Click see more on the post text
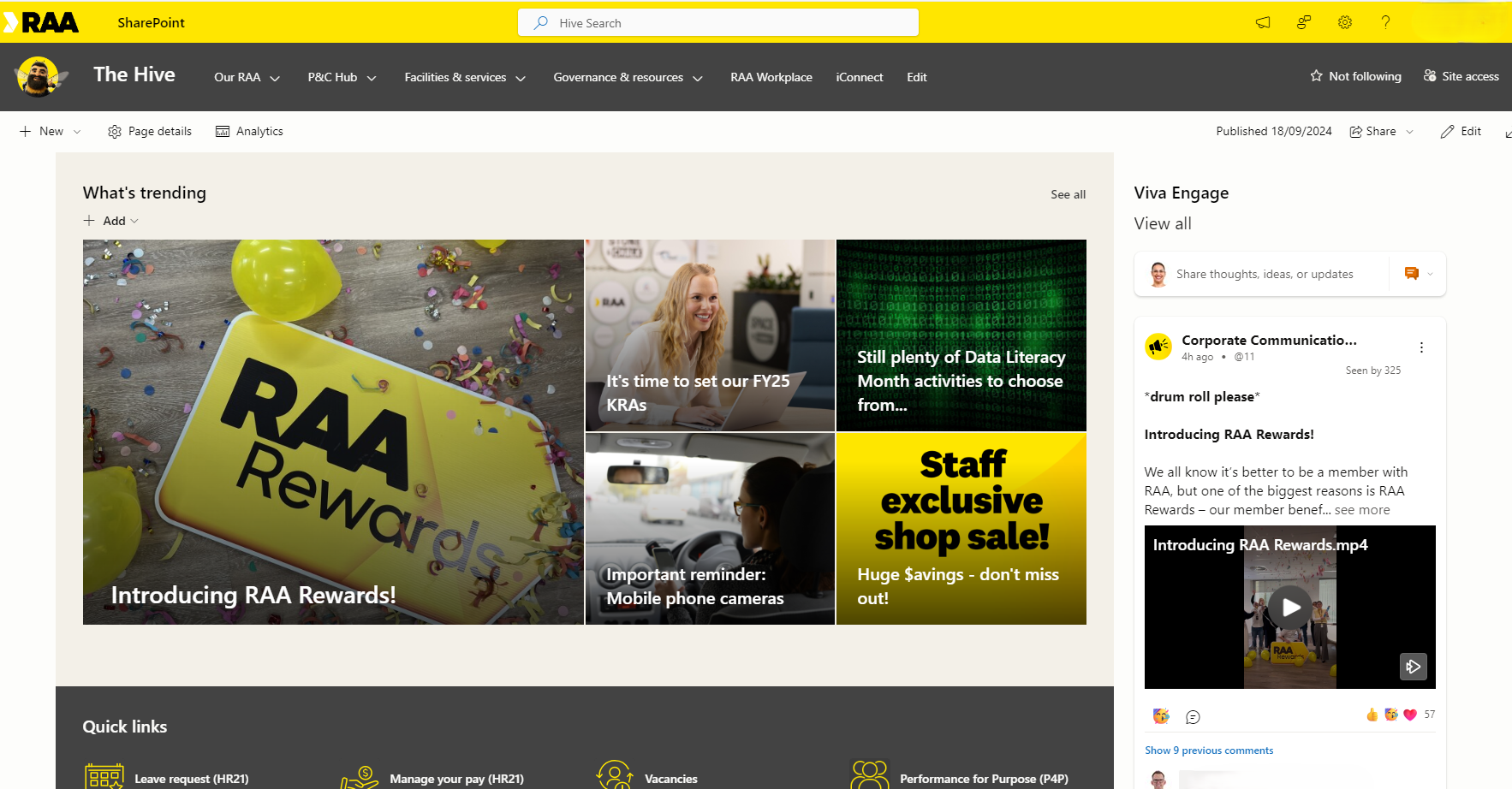1512x789 pixels. coord(1362,510)
